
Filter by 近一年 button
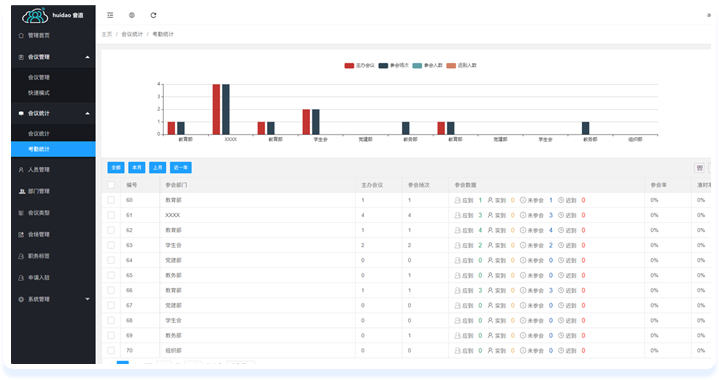[181, 168]
